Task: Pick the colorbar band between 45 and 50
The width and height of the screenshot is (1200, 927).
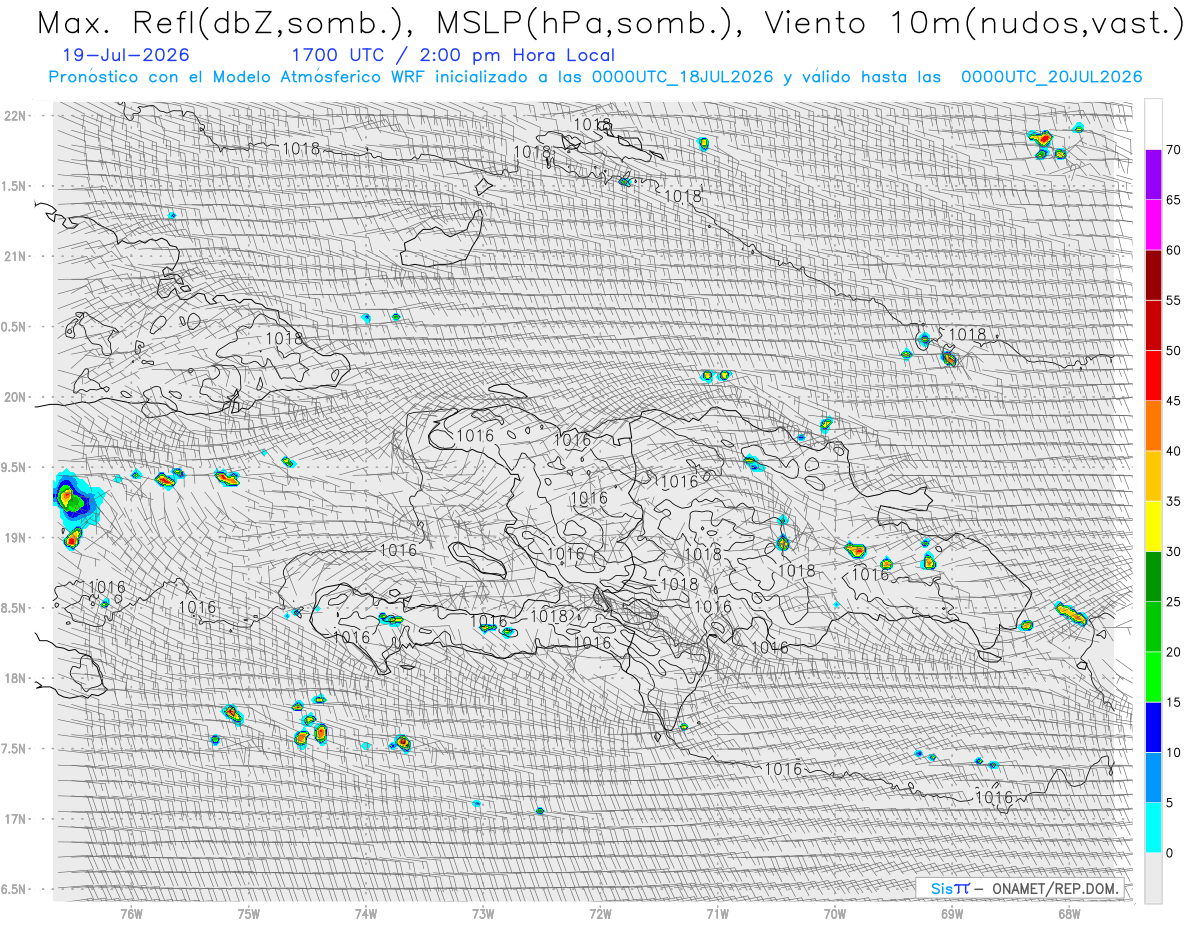Action: 1153,375
